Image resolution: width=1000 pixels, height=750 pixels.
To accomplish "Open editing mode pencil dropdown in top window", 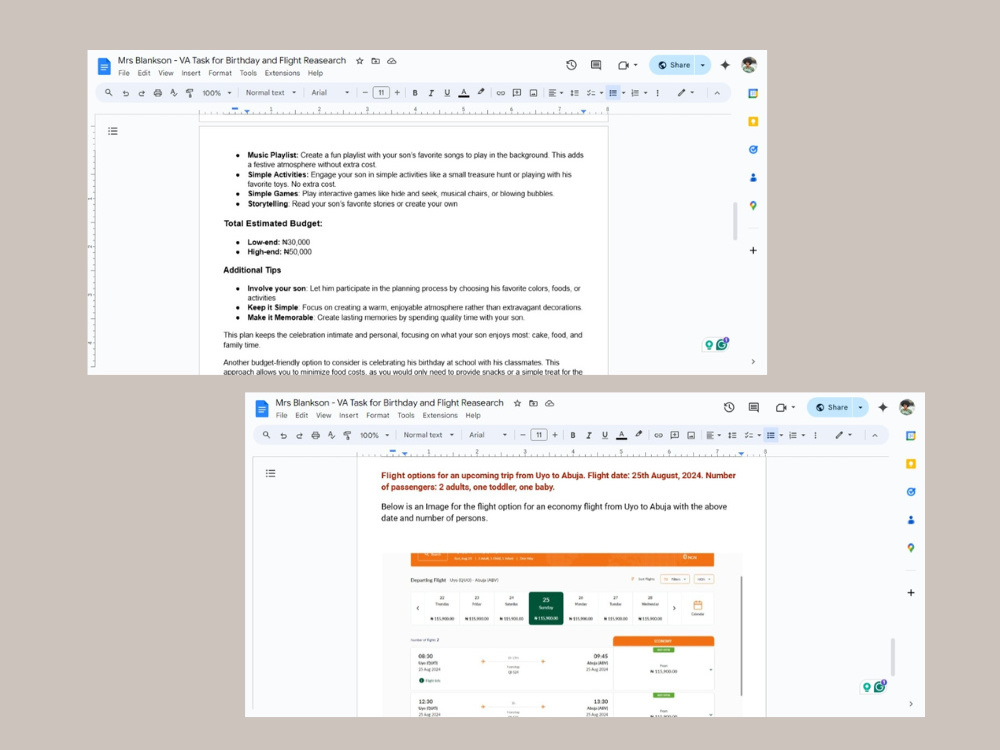I will 686,93.
